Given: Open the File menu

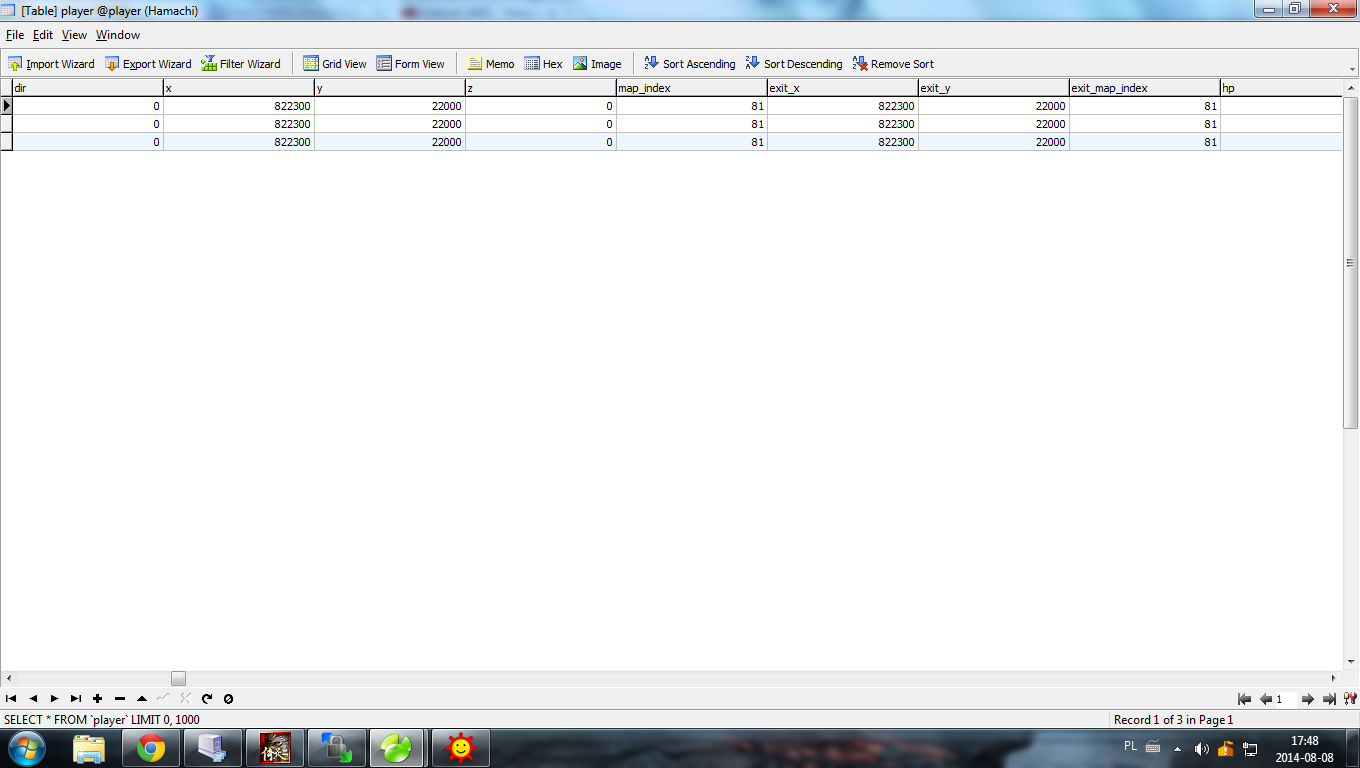Looking at the screenshot, I should coord(15,35).
